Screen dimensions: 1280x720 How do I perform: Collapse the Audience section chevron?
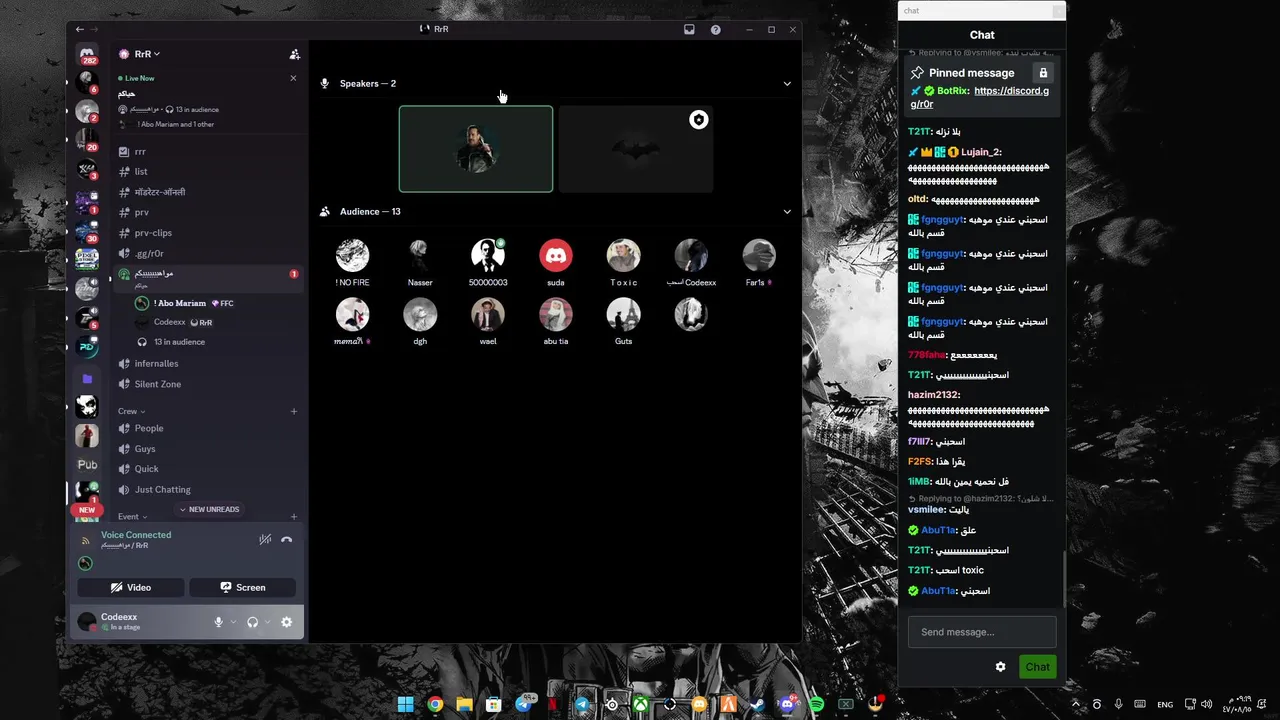pos(787,212)
